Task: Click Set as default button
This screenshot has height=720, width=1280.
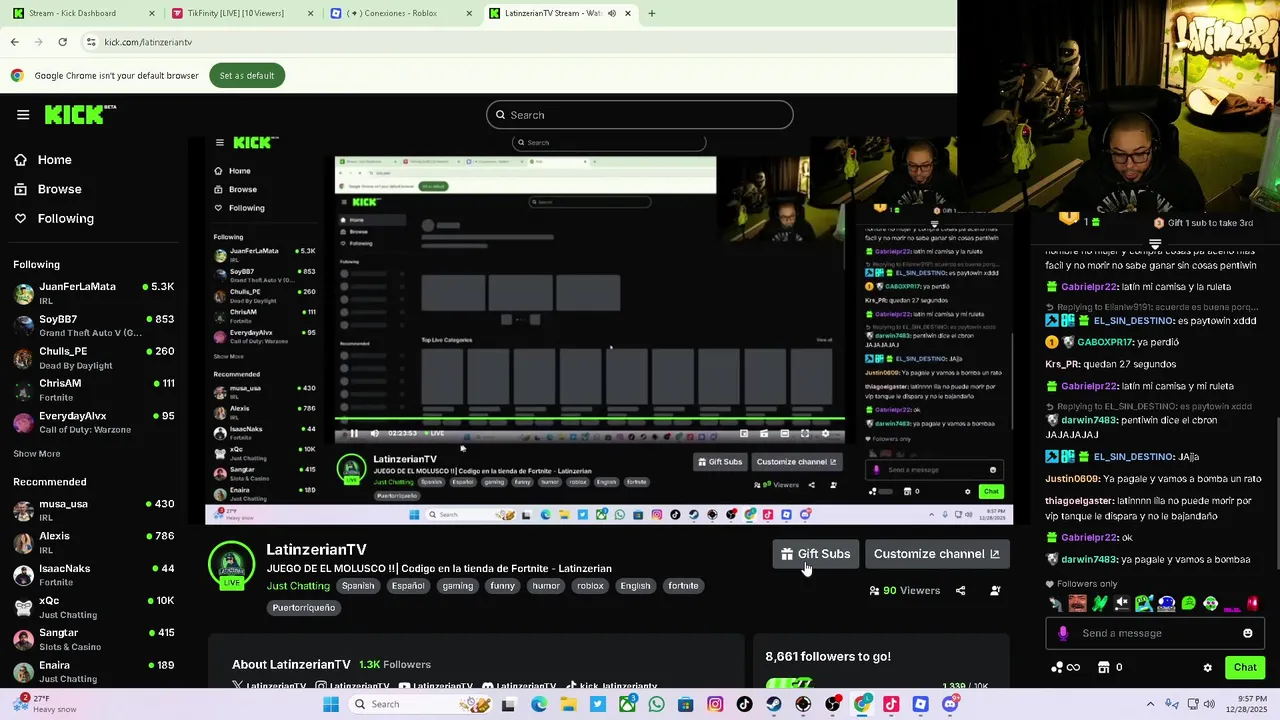Action: coord(247,76)
